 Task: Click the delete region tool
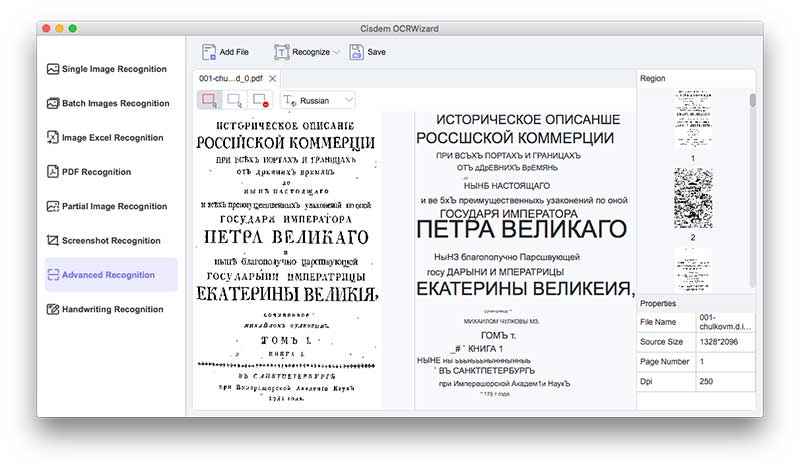[260, 100]
